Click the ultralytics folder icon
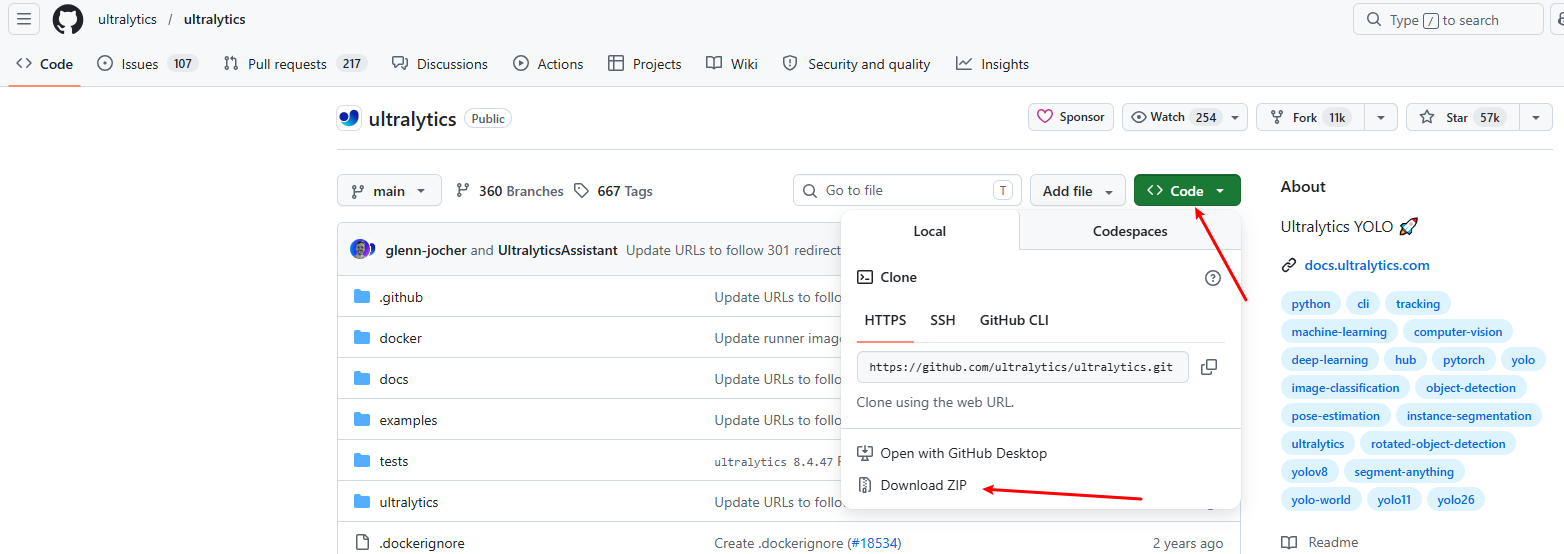The width and height of the screenshot is (1564, 554). tap(362, 502)
